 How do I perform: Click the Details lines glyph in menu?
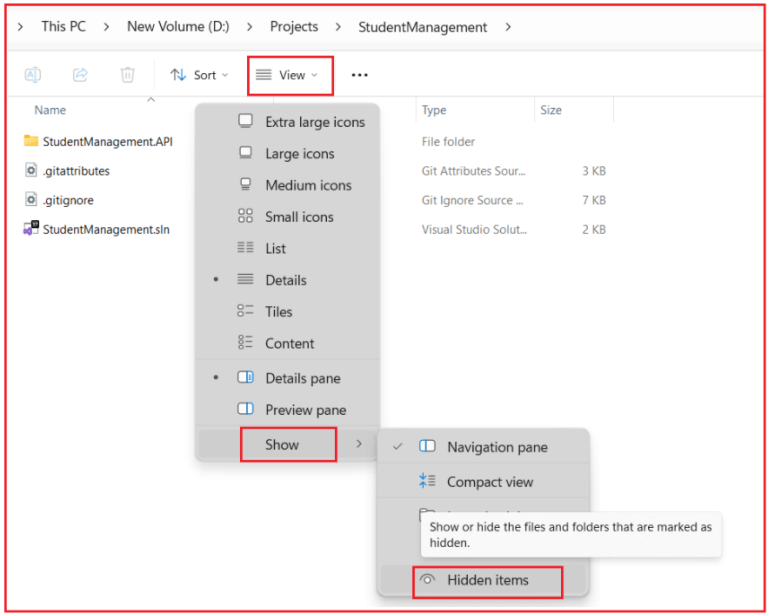pos(245,279)
